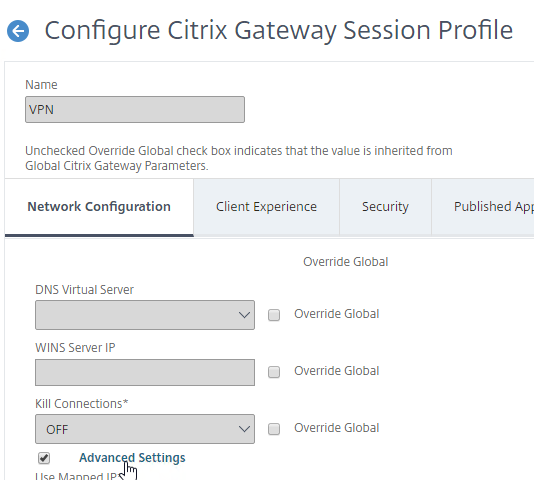Enable Override Global for DNS Virtual Server
This screenshot has width=534, height=480.
pyautogui.click(x=274, y=315)
